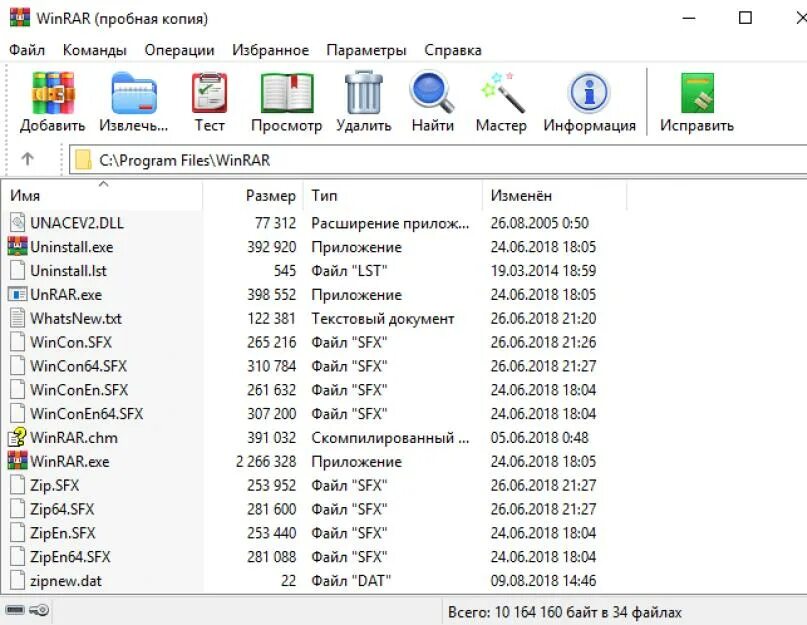Open the Избранное menu

click(270, 50)
